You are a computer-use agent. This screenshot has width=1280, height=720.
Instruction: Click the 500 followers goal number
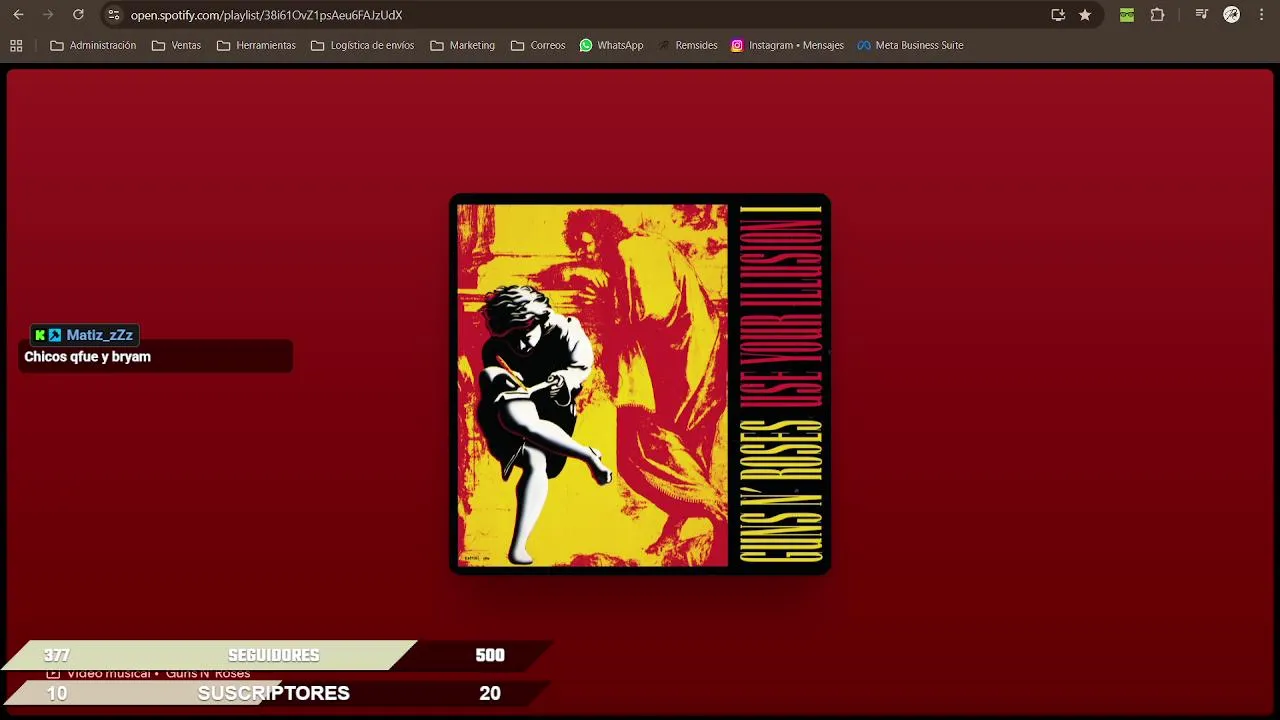[490, 655]
